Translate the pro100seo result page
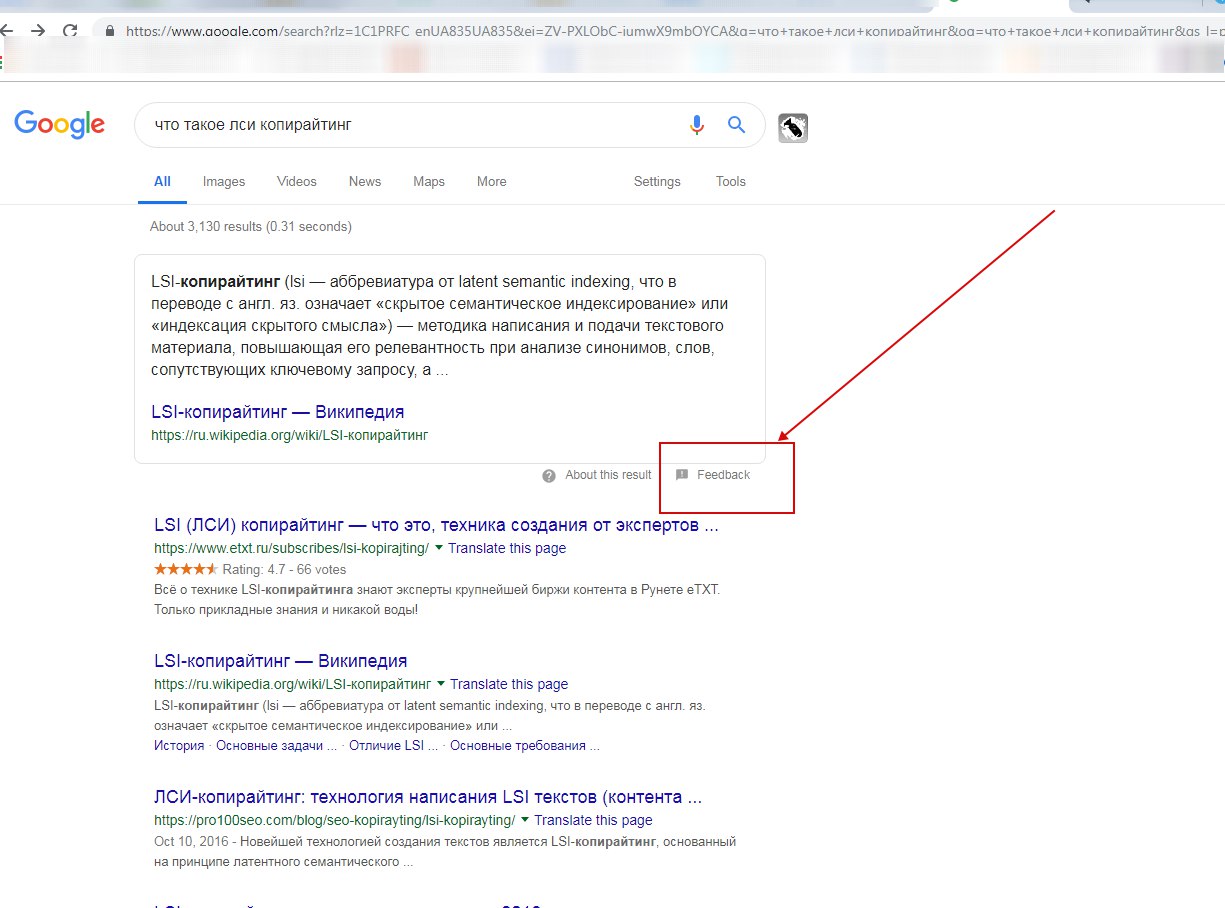The image size is (1225, 908). (593, 820)
